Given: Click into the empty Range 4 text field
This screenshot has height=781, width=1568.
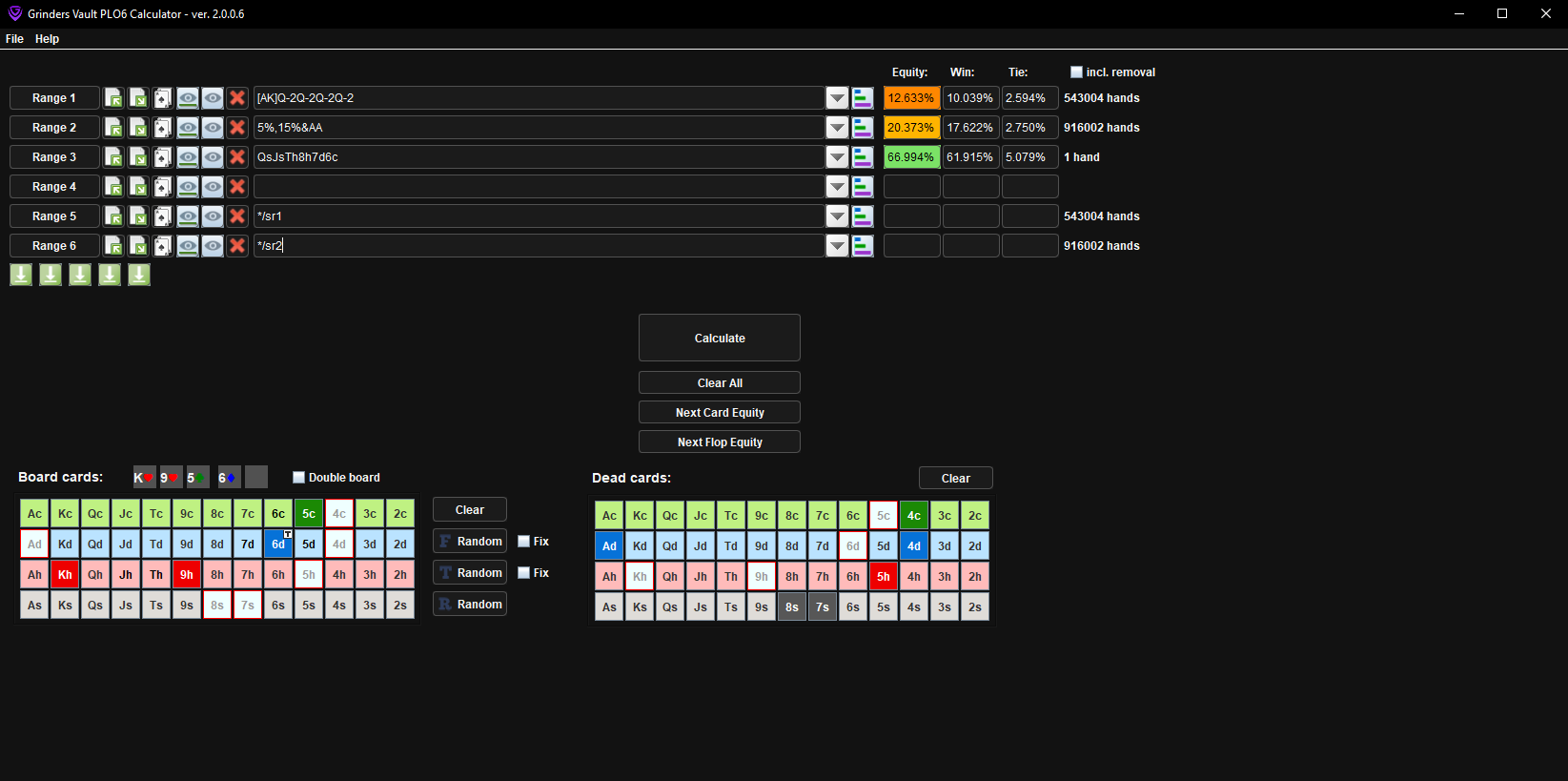Looking at the screenshot, I should pos(539,187).
